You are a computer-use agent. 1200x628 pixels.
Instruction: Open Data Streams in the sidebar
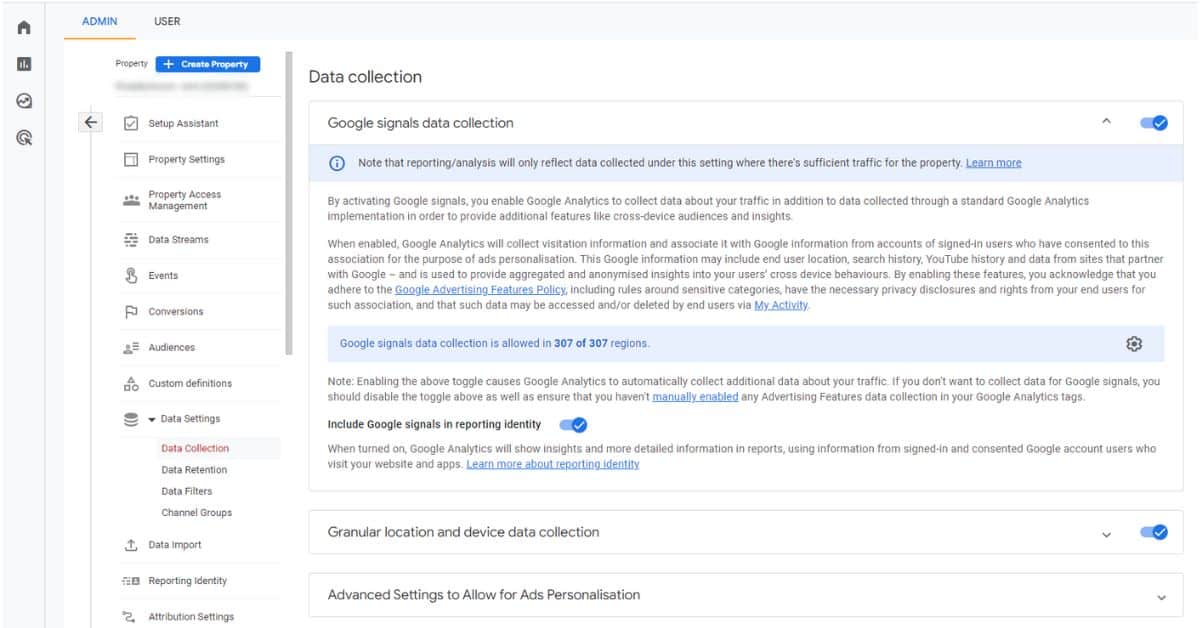coord(179,240)
